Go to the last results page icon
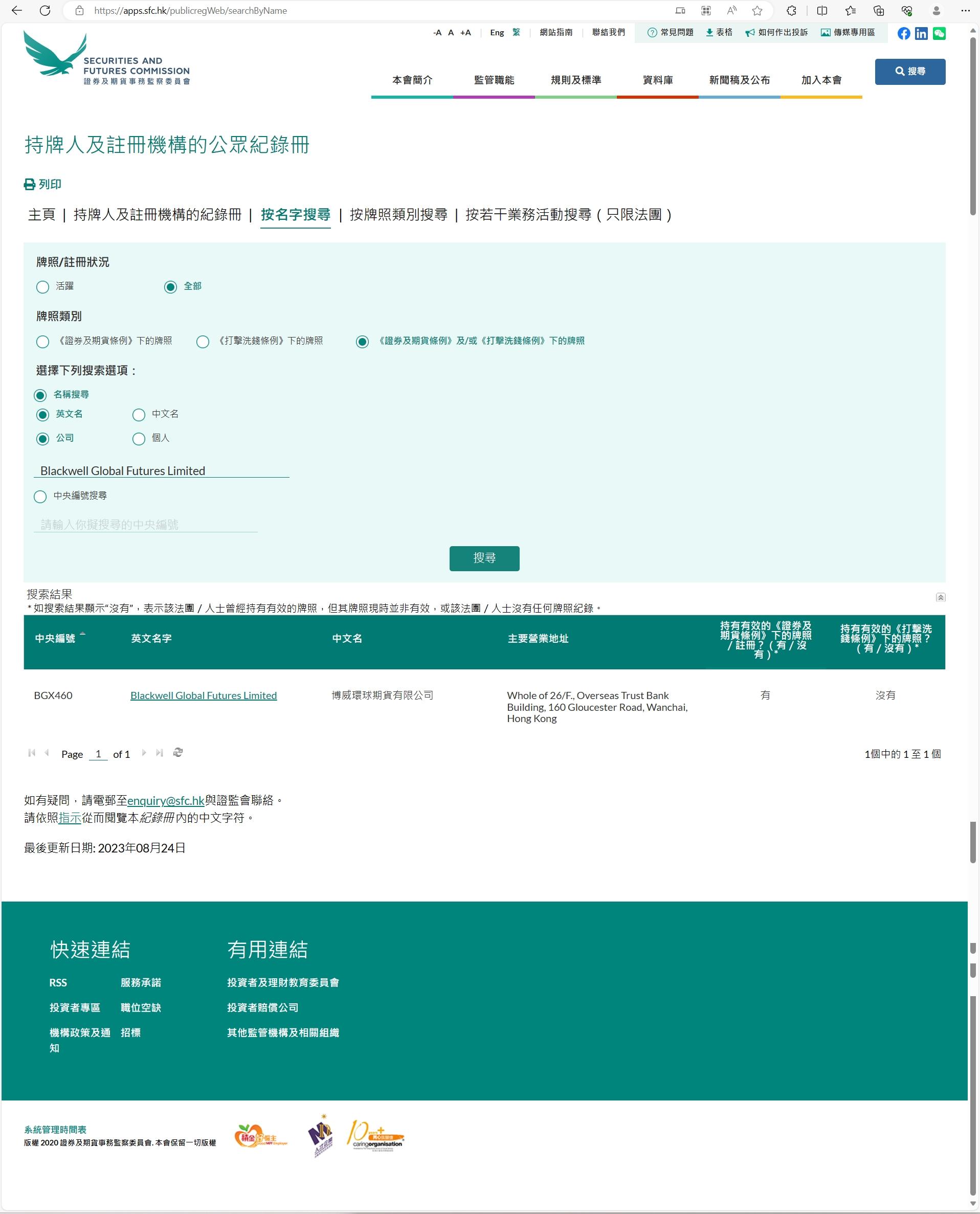The width and height of the screenshot is (980, 1214). 160,753
